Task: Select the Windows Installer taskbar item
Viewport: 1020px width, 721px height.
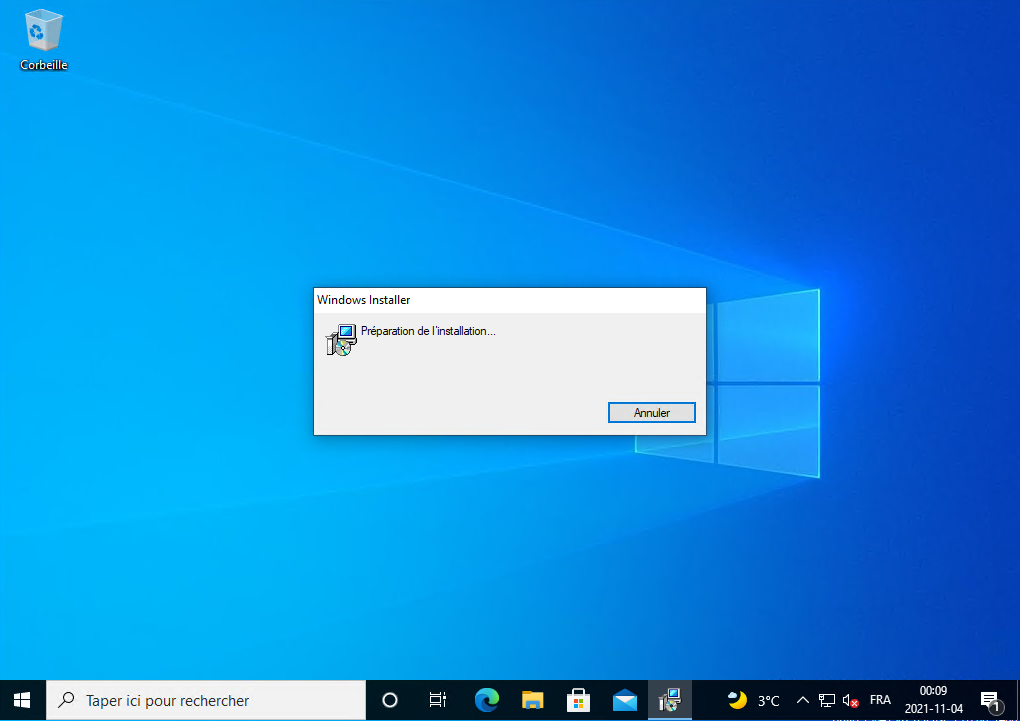Action: 670,700
